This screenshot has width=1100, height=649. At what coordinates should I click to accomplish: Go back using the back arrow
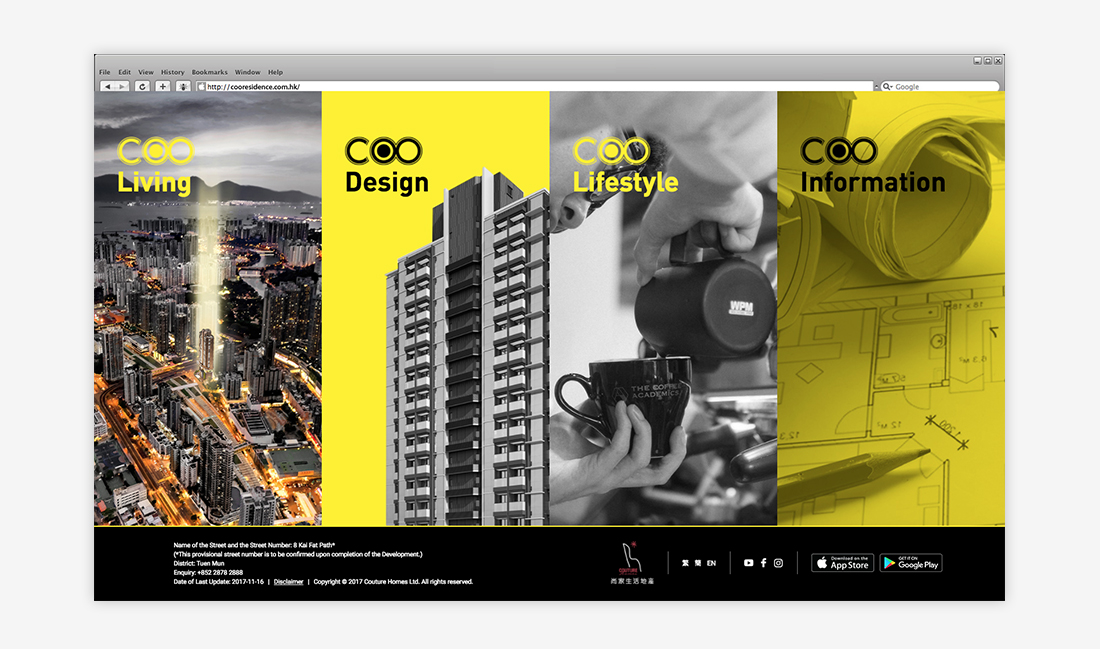(x=108, y=87)
